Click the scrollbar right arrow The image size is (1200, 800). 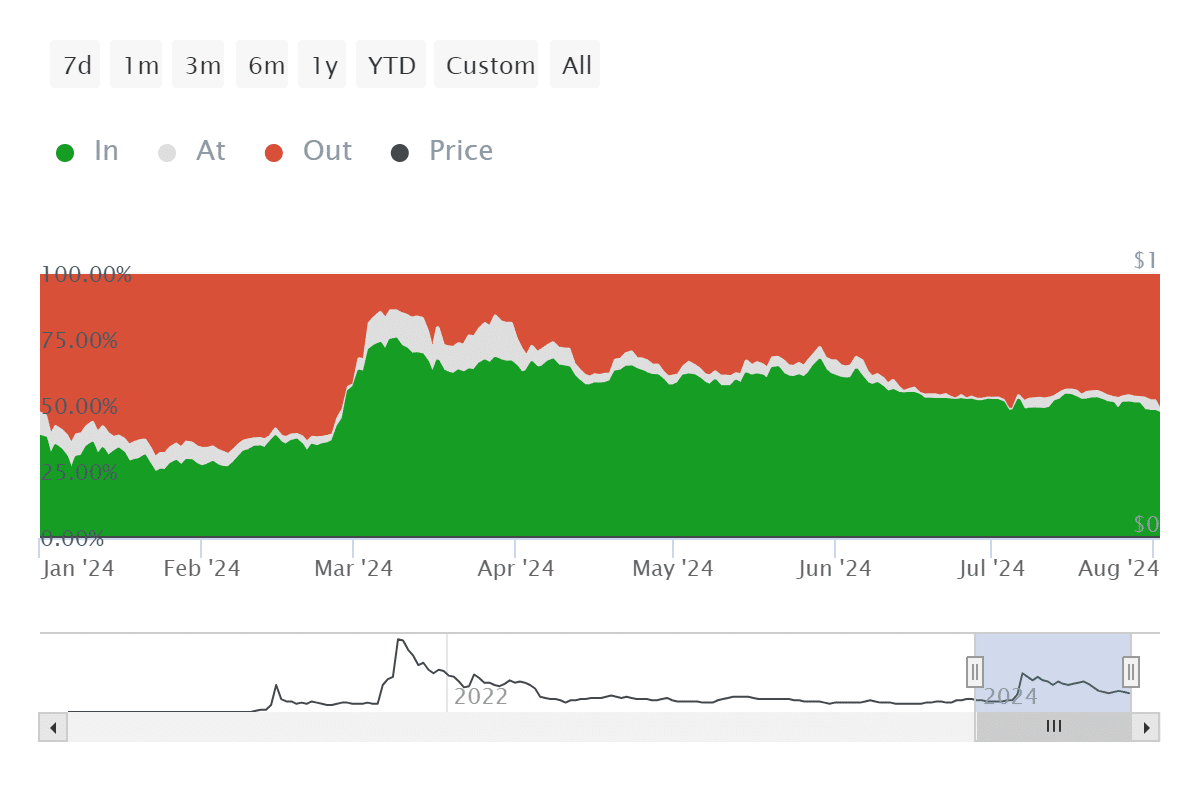[1146, 727]
